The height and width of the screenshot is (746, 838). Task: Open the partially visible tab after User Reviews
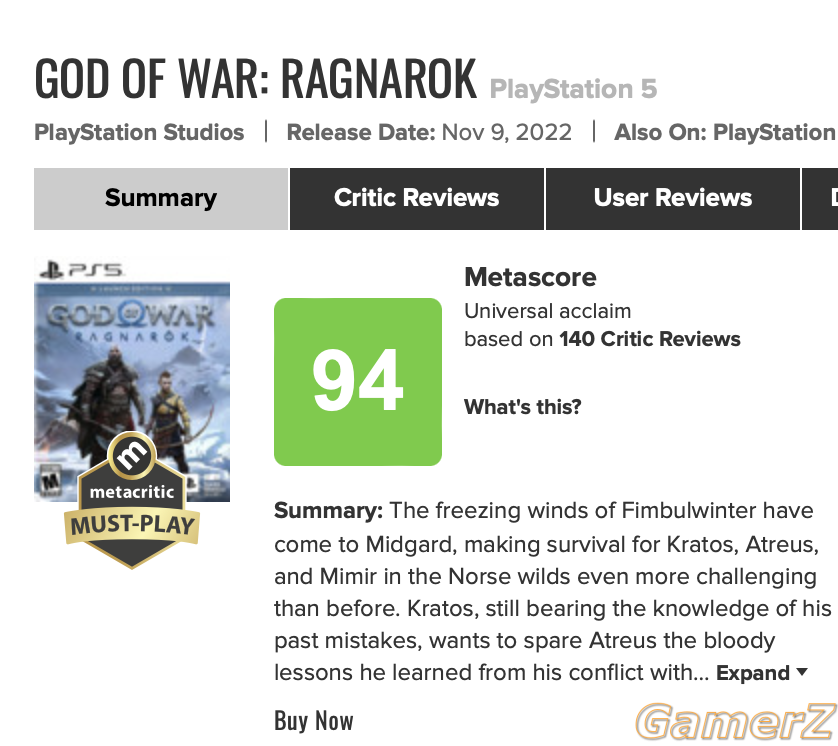pyautogui.click(x=820, y=199)
